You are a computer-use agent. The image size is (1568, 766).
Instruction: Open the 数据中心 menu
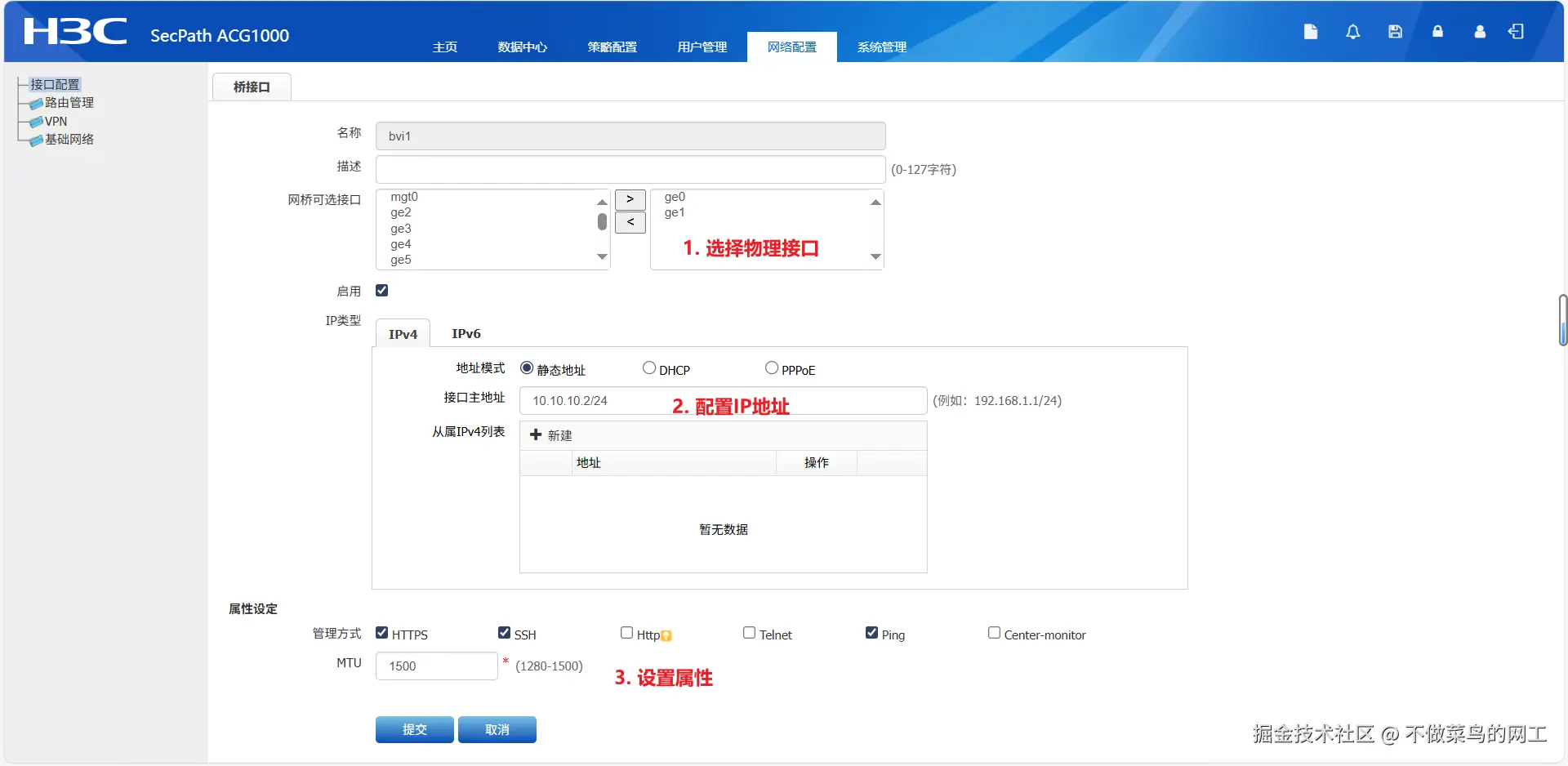click(x=523, y=47)
